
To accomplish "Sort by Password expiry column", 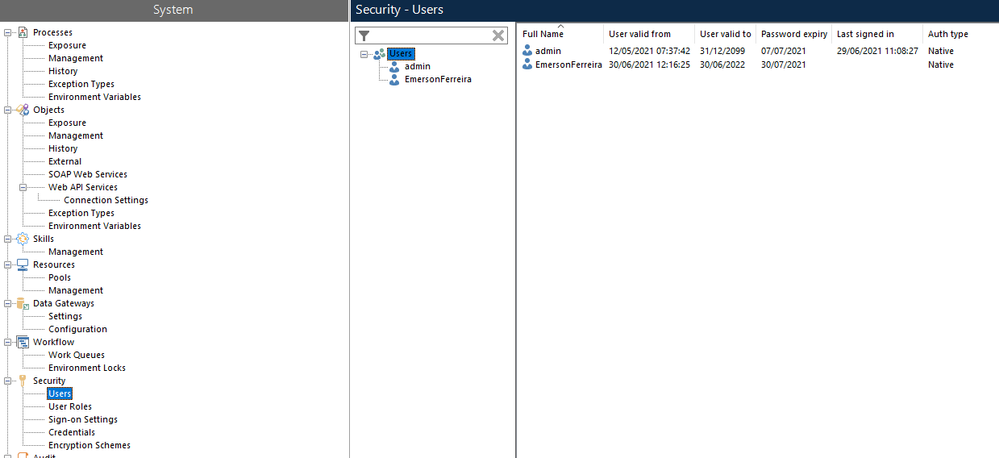I will (x=794, y=34).
